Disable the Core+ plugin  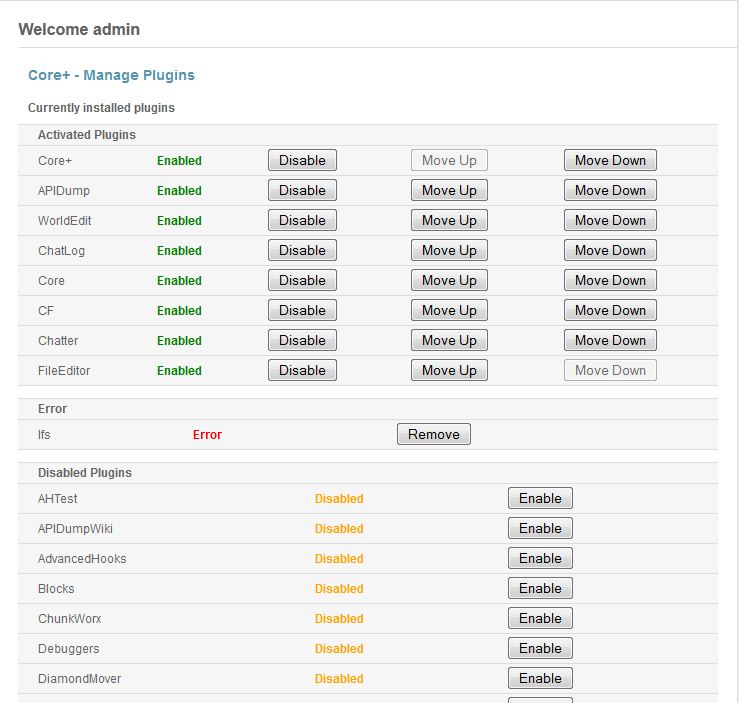[302, 160]
